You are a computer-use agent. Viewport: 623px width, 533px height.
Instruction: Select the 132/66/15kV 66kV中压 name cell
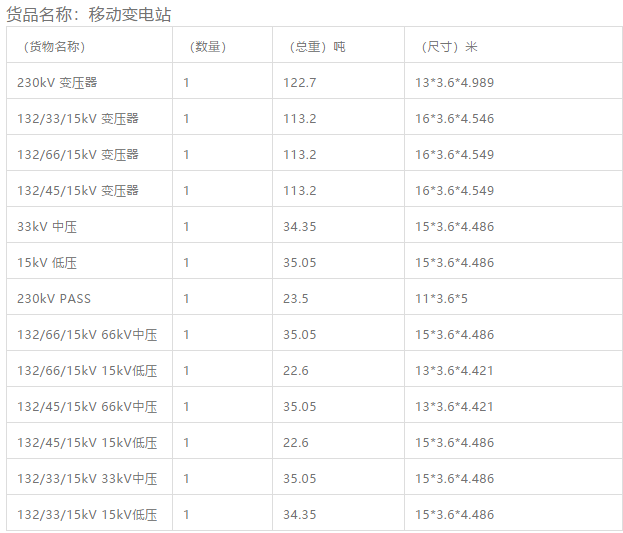[x=87, y=335]
